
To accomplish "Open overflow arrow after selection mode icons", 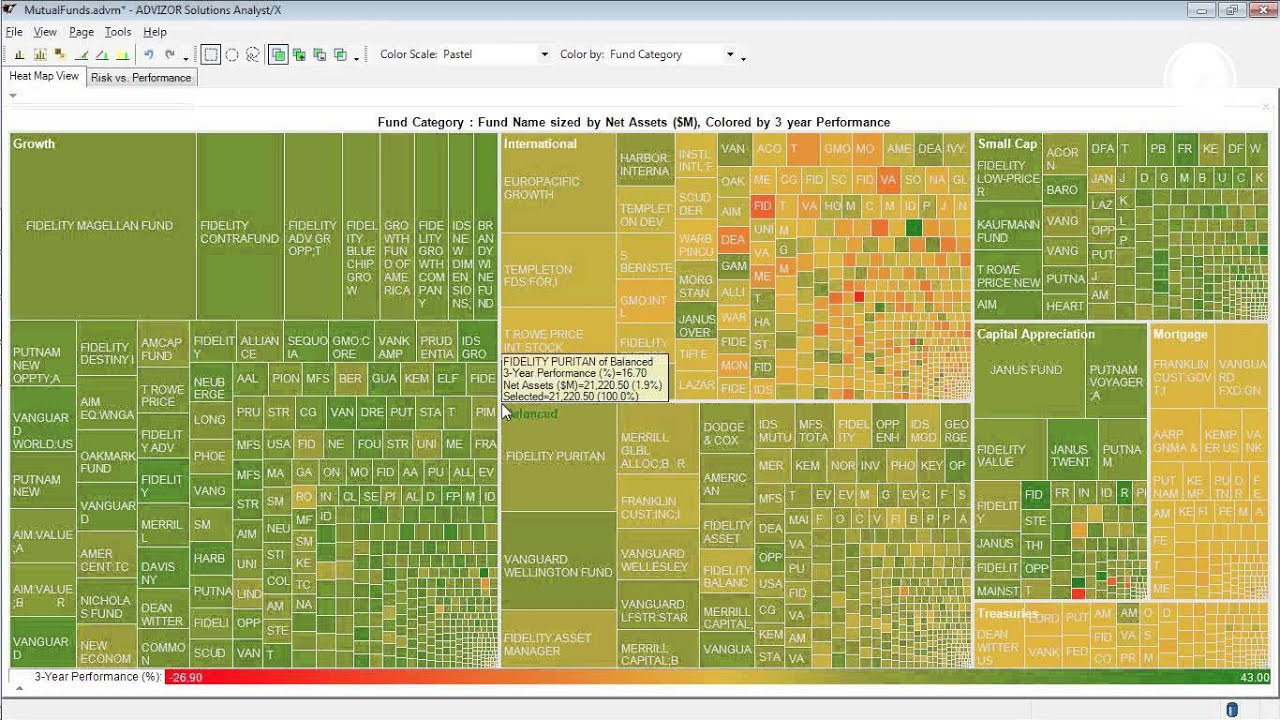I will click(x=356, y=59).
